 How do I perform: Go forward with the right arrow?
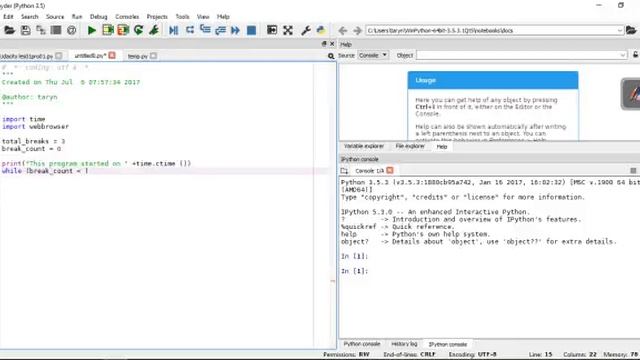pyautogui.click(x=357, y=30)
